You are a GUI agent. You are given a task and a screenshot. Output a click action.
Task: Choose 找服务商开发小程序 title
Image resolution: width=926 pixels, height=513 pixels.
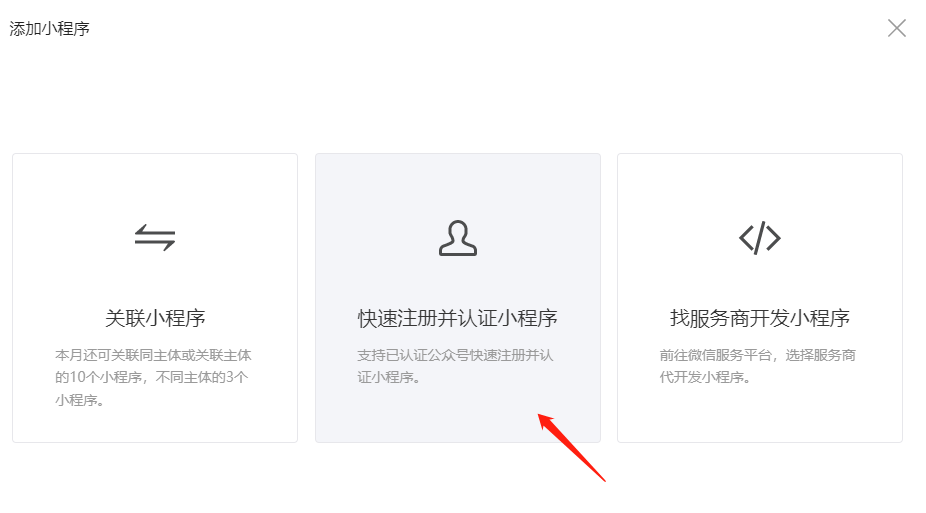coord(760,318)
